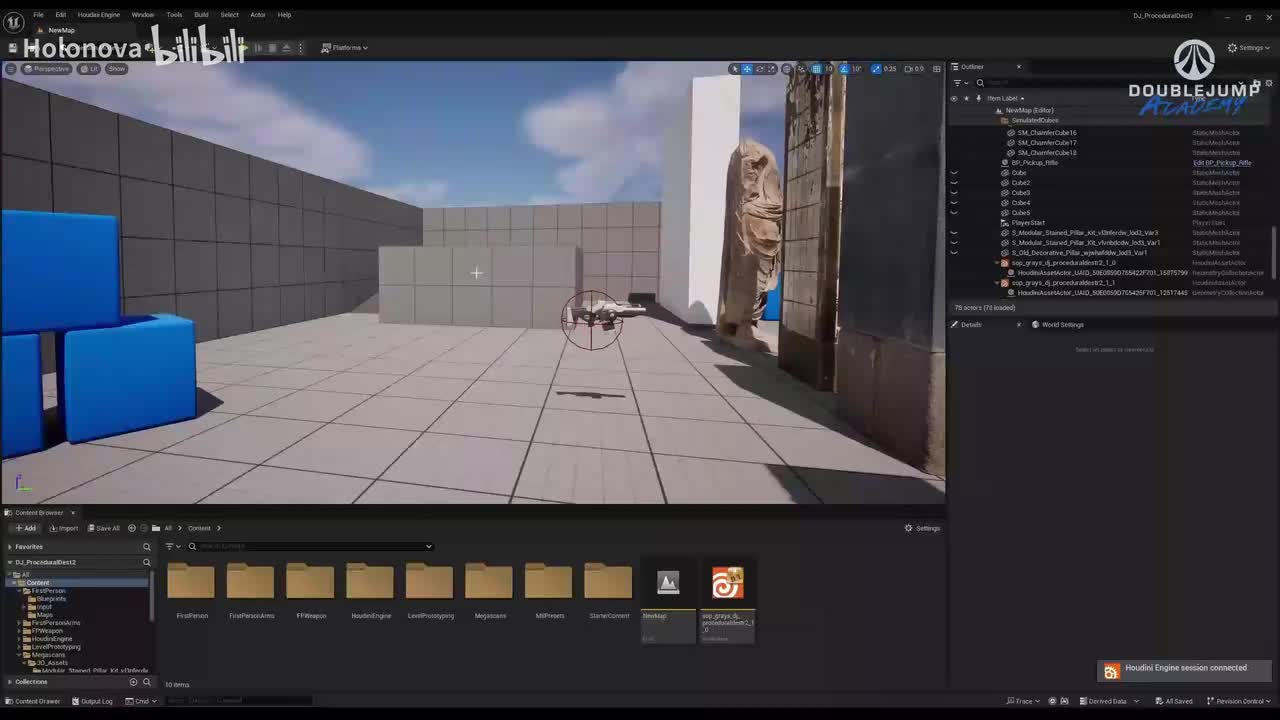Toggle world/local coordinate space globe icon

pyautogui.click(x=788, y=69)
